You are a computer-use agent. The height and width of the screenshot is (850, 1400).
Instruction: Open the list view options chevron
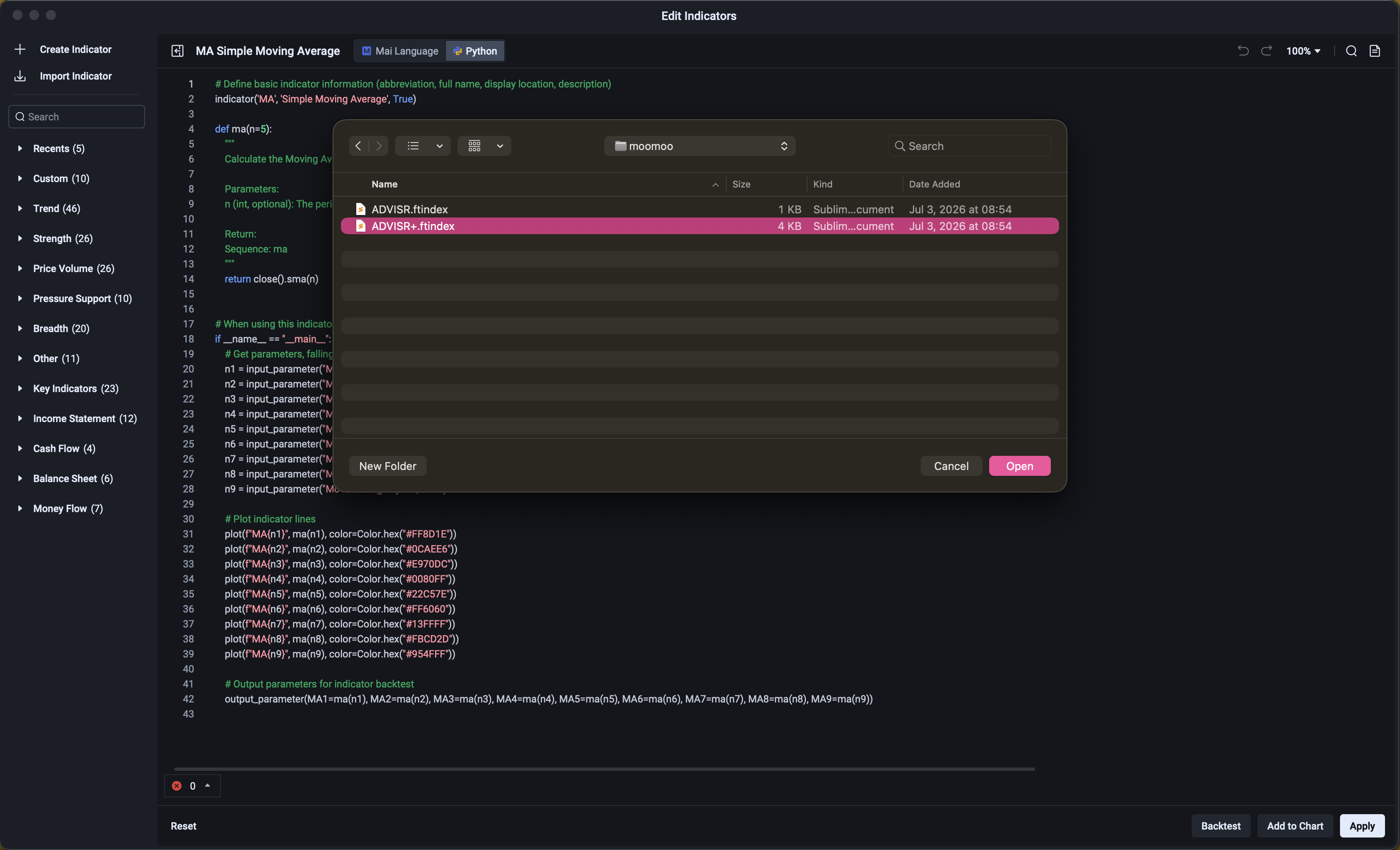[x=439, y=146]
